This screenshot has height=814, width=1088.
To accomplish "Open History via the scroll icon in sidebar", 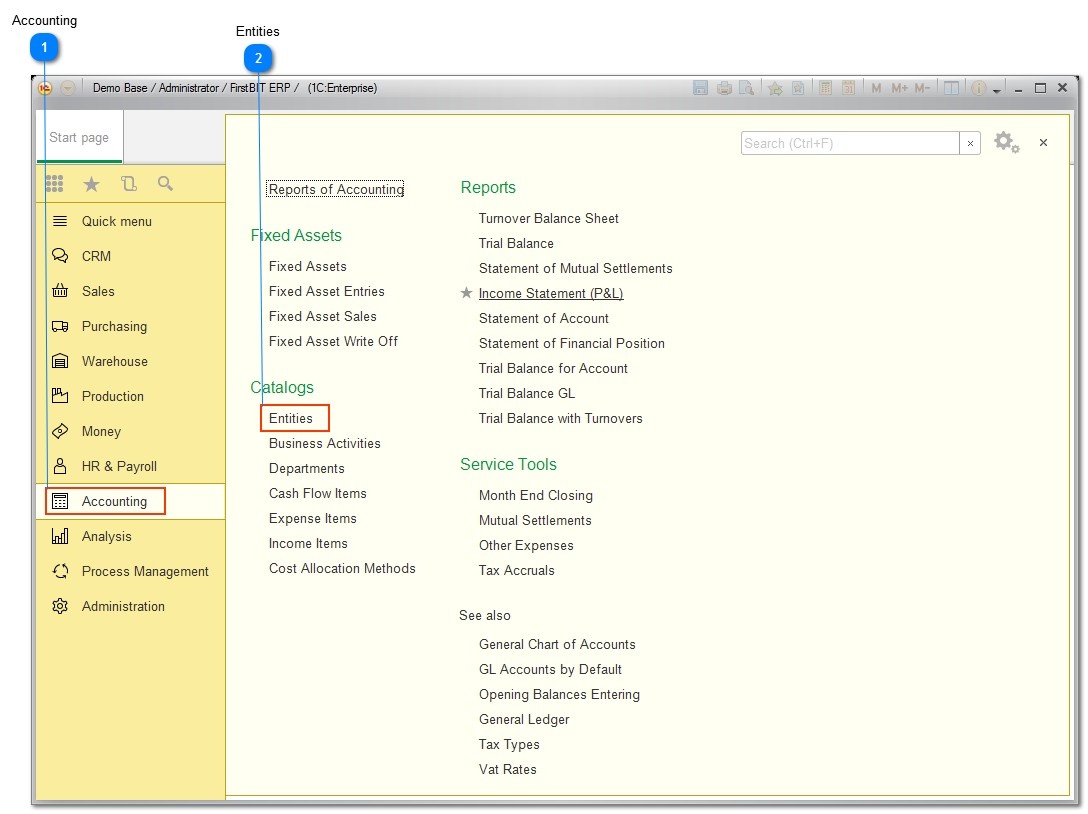I will (128, 184).
